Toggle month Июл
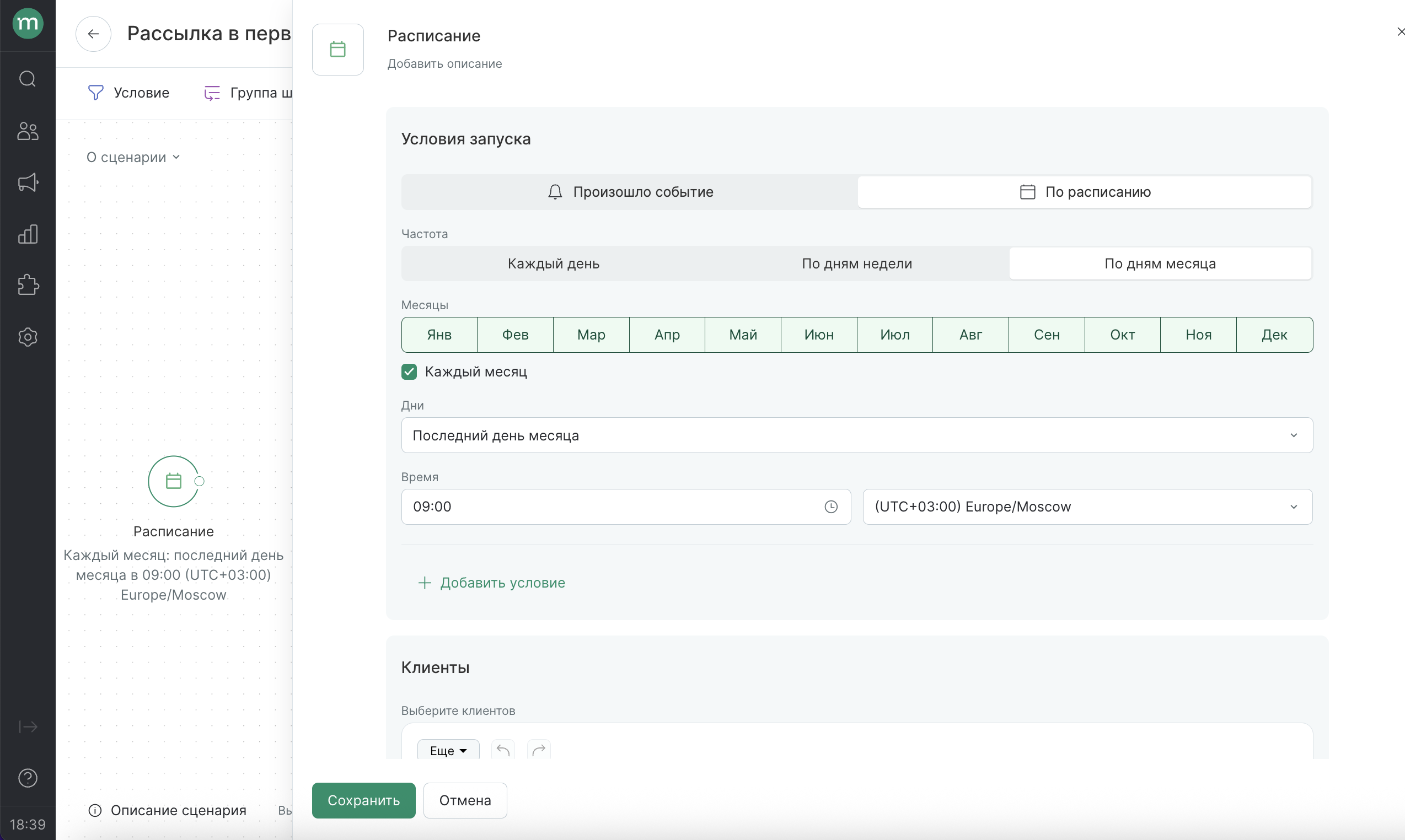 [895, 335]
